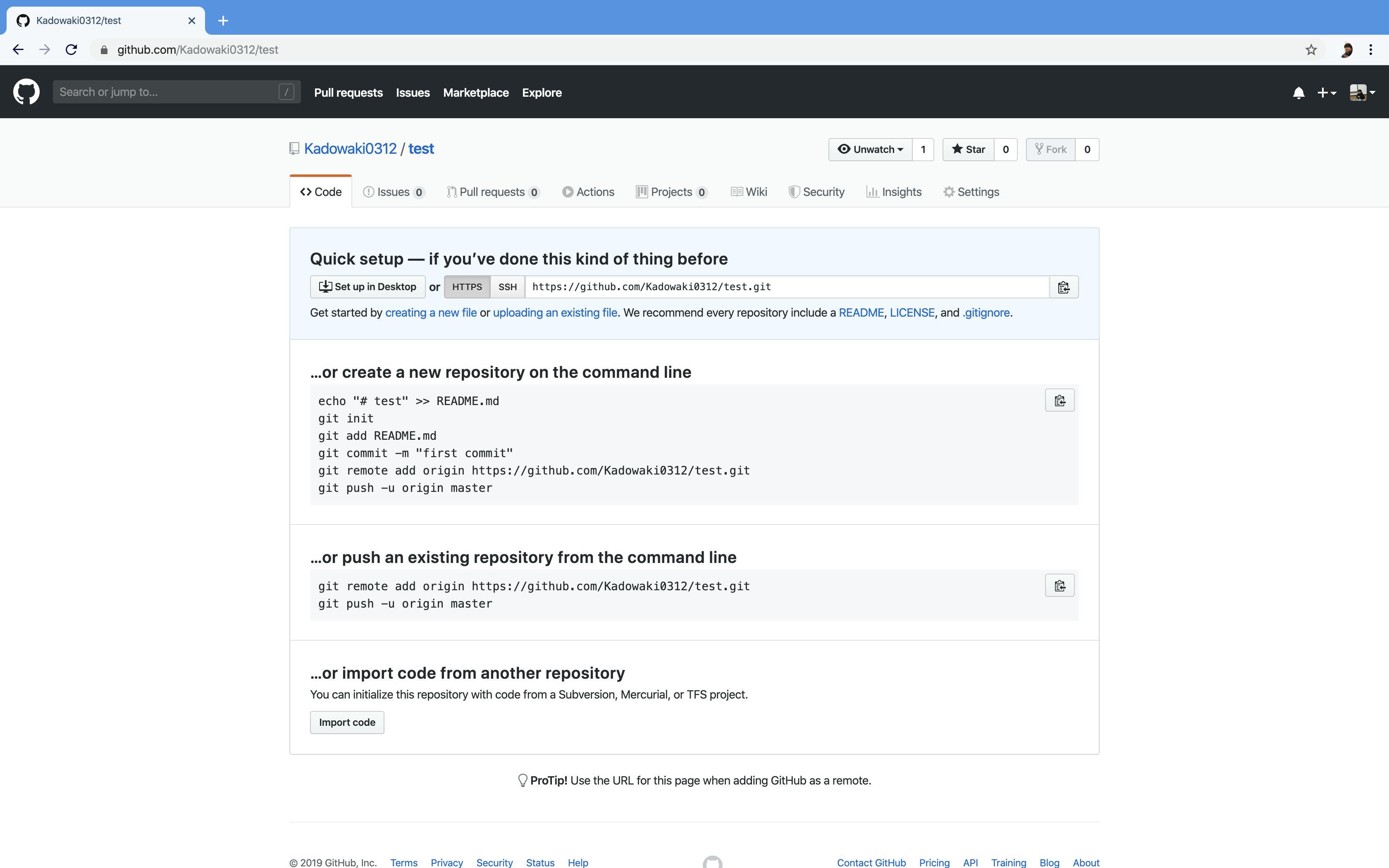
Task: Click the Set up in Desktop button
Action: point(368,287)
